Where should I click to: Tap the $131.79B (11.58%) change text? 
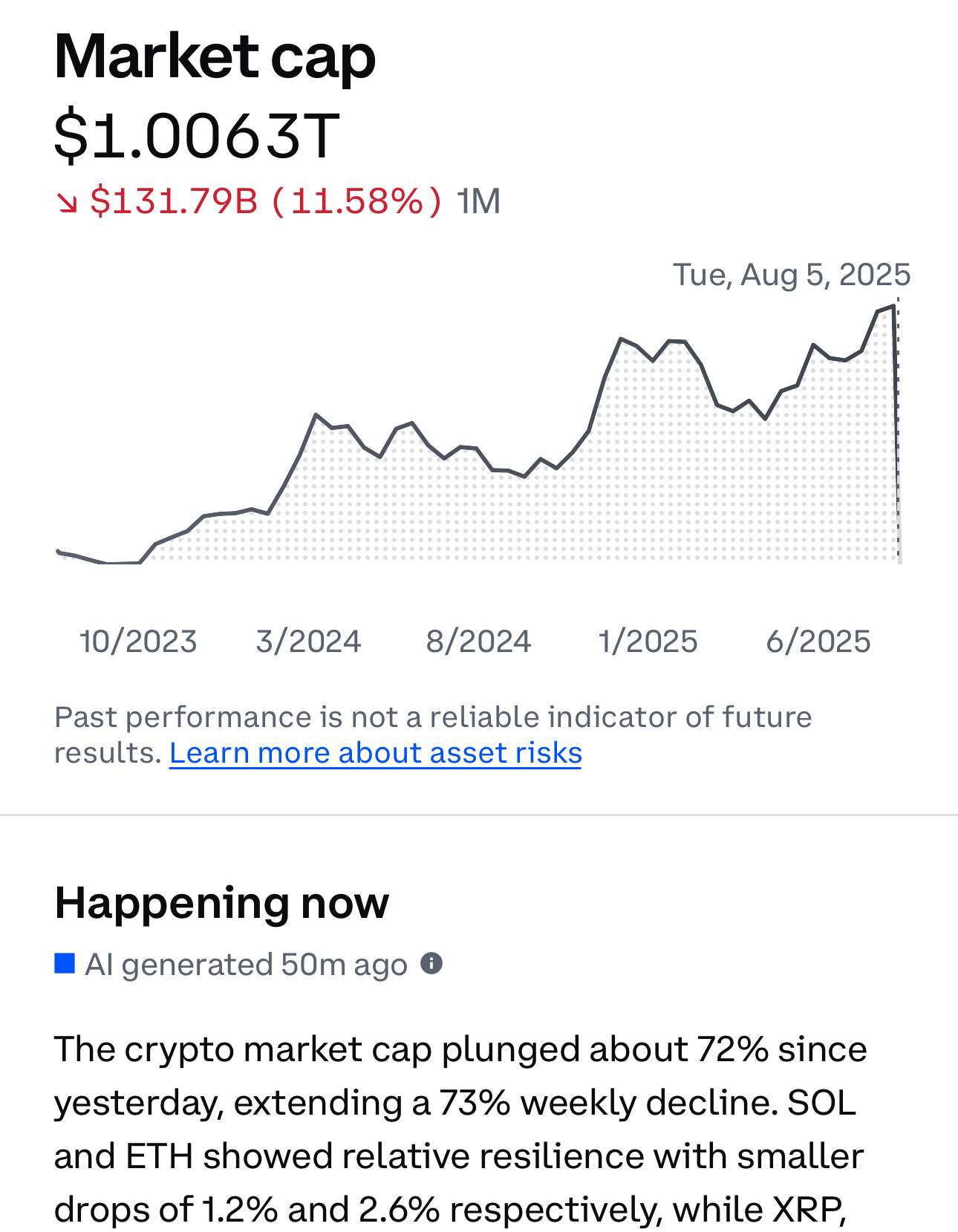click(266, 201)
